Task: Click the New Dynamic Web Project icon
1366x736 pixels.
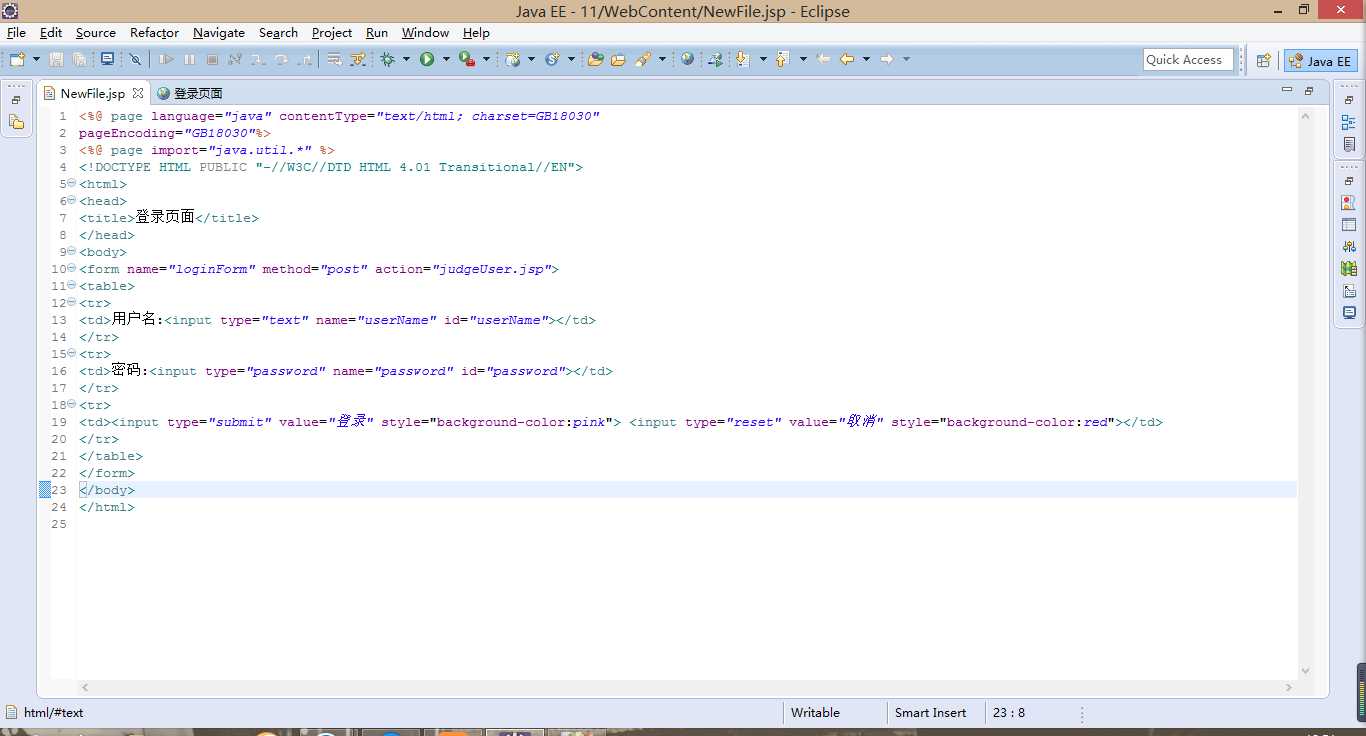Action: coord(513,60)
